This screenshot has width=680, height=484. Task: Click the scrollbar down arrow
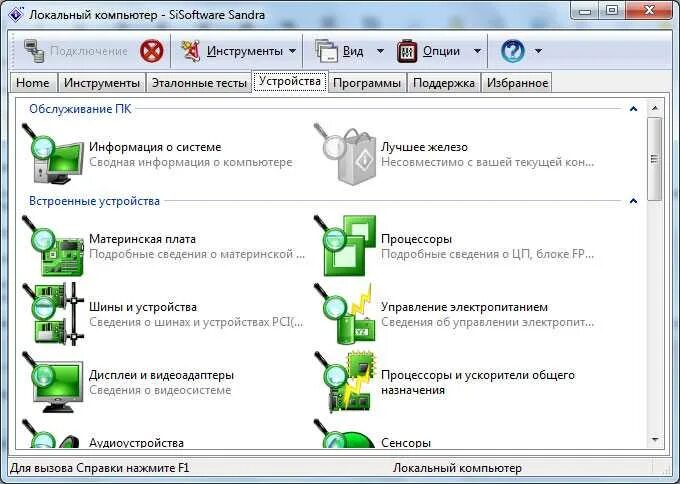(655, 440)
